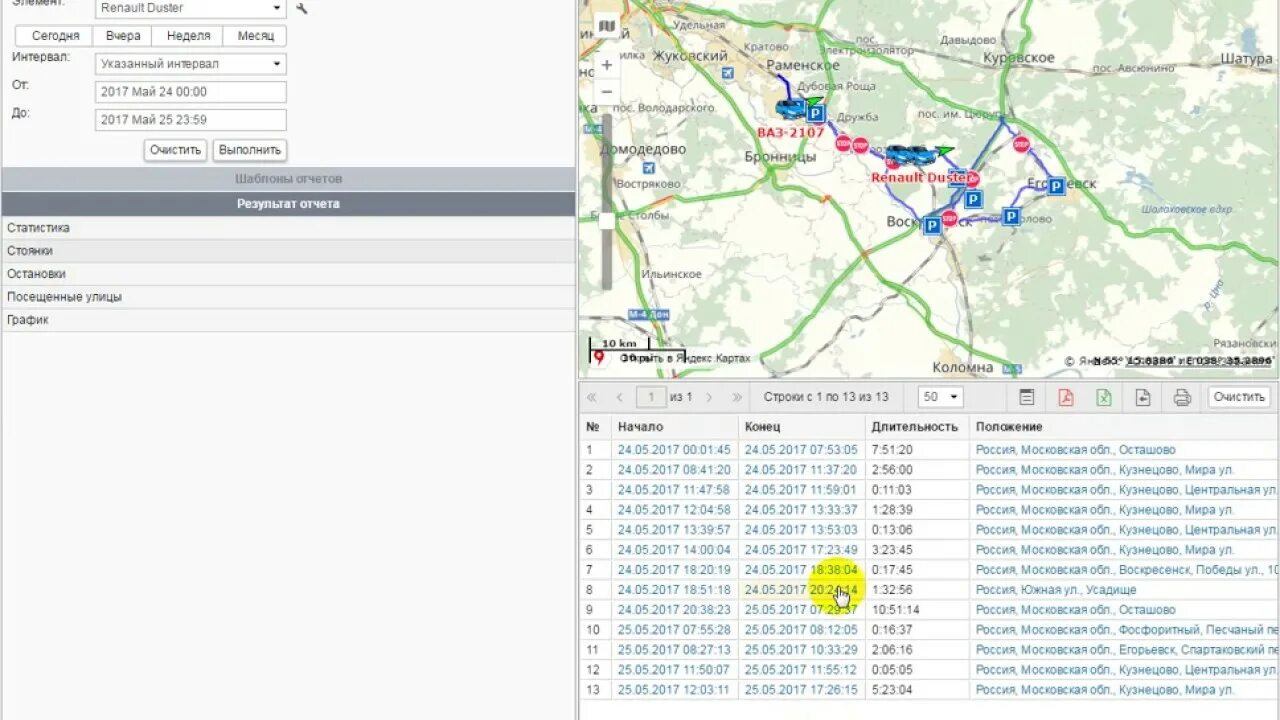Go to the last results page

(x=737, y=397)
